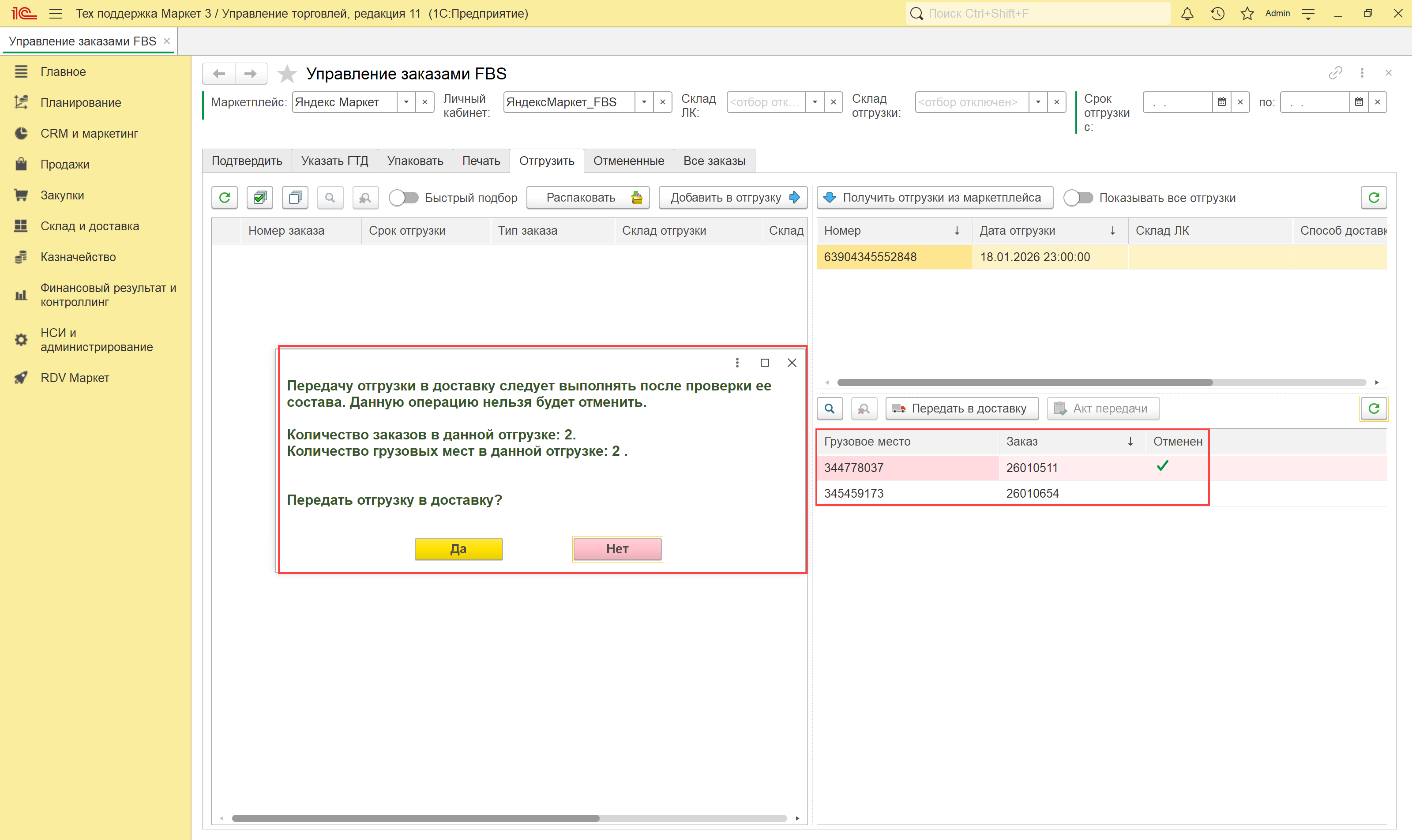1412x840 pixels.
Task: Open the Все заказы tab
Action: 714,161
